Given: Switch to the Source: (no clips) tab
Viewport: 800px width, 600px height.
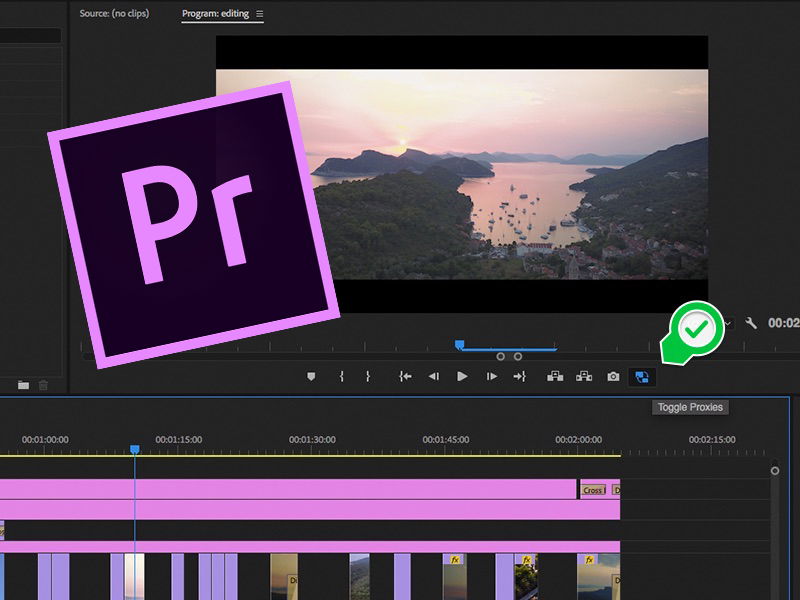Looking at the screenshot, I should 114,14.
